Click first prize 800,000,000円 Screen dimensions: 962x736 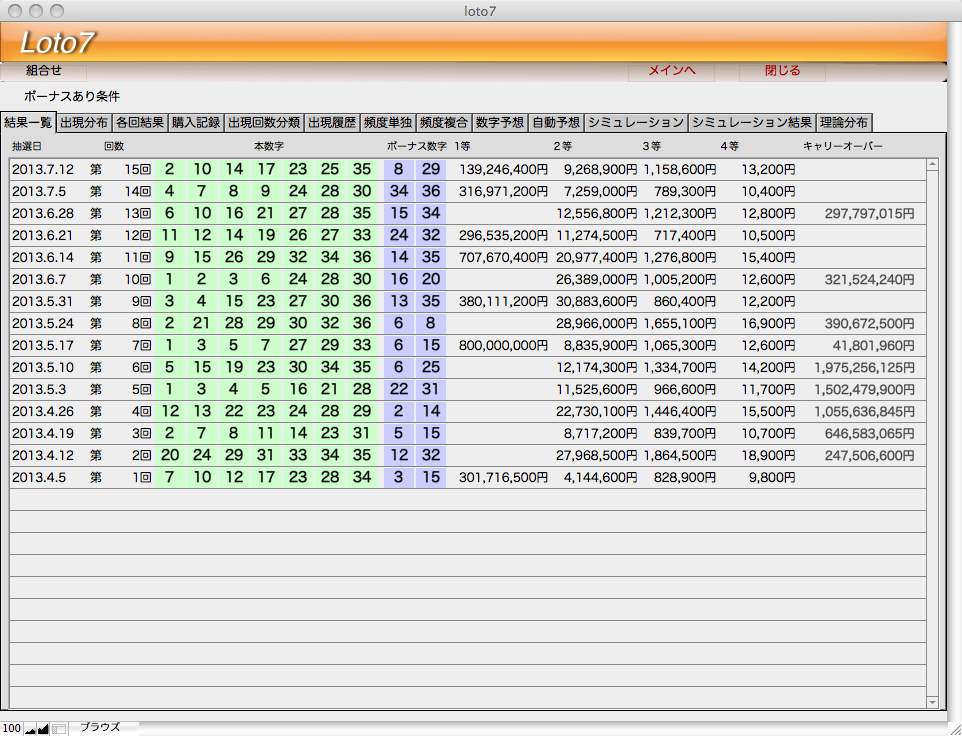tap(503, 345)
